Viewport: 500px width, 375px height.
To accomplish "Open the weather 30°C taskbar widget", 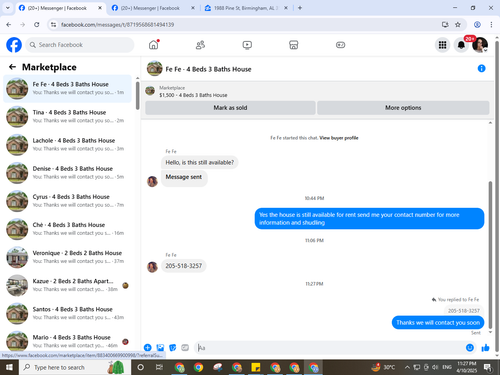I will click(x=383, y=367).
